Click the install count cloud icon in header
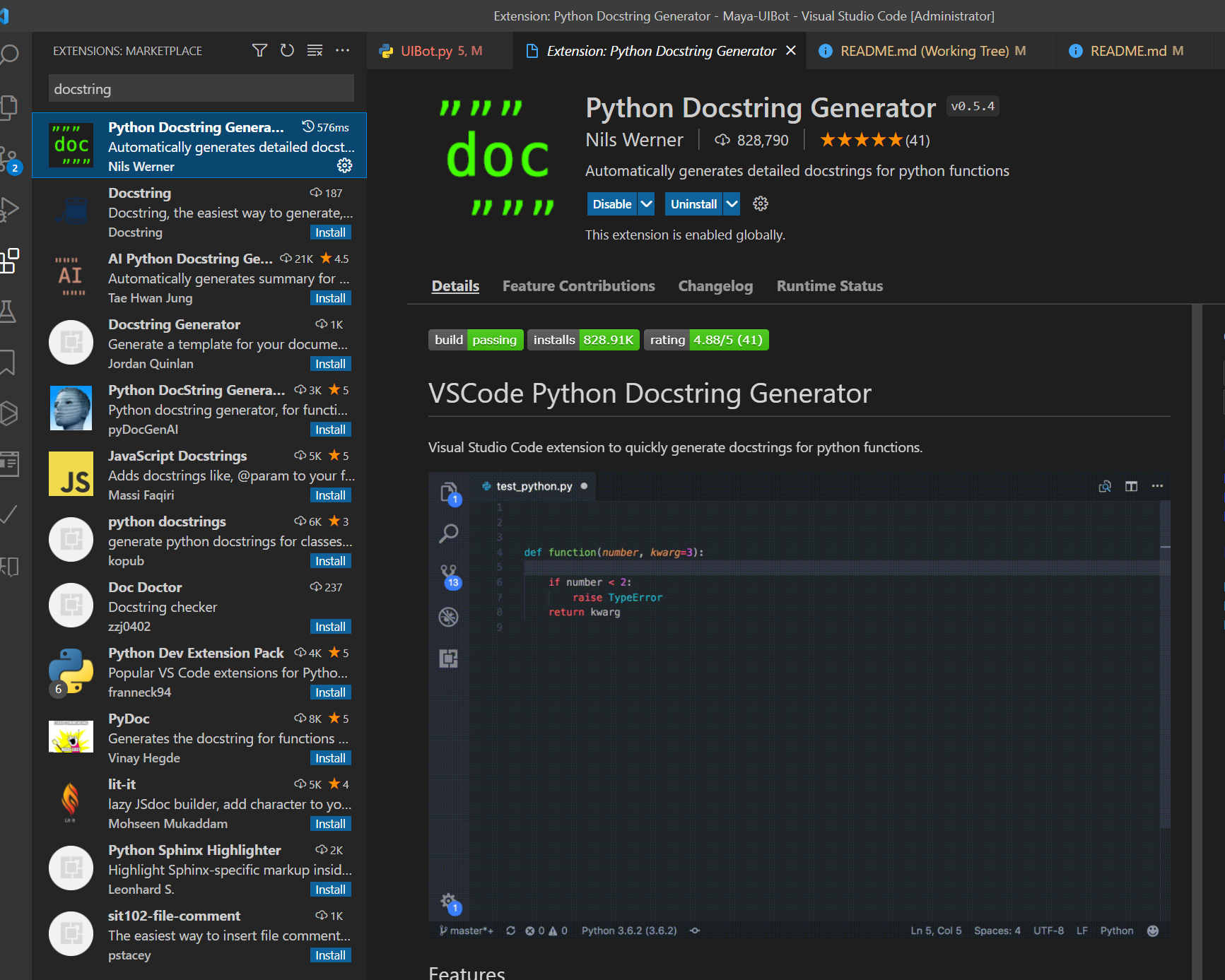 pyautogui.click(x=722, y=140)
